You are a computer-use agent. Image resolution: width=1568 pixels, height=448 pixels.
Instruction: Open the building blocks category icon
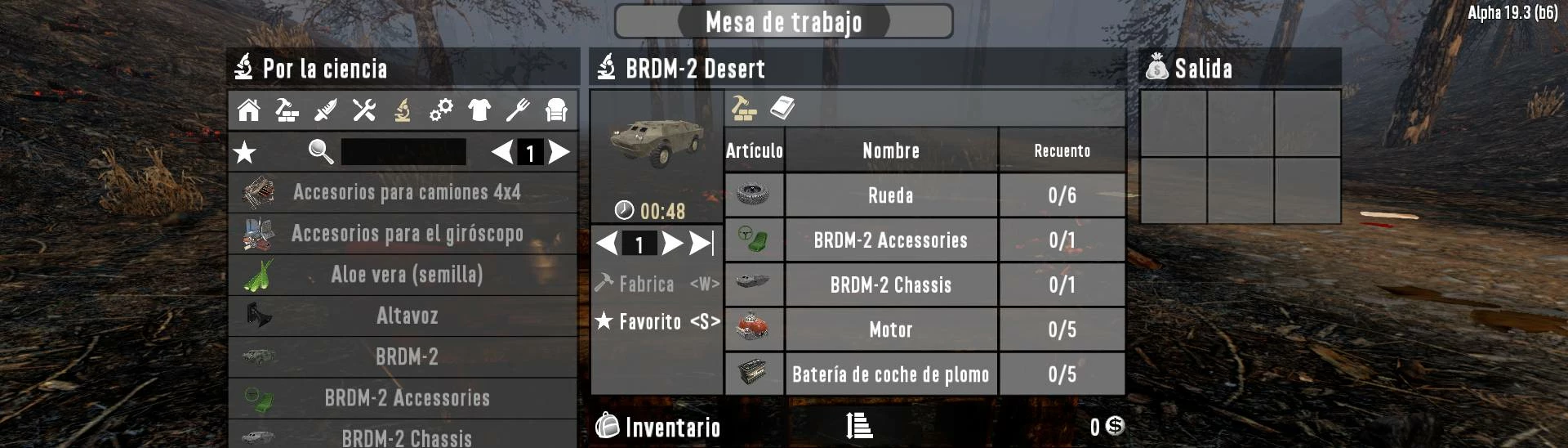click(287, 110)
